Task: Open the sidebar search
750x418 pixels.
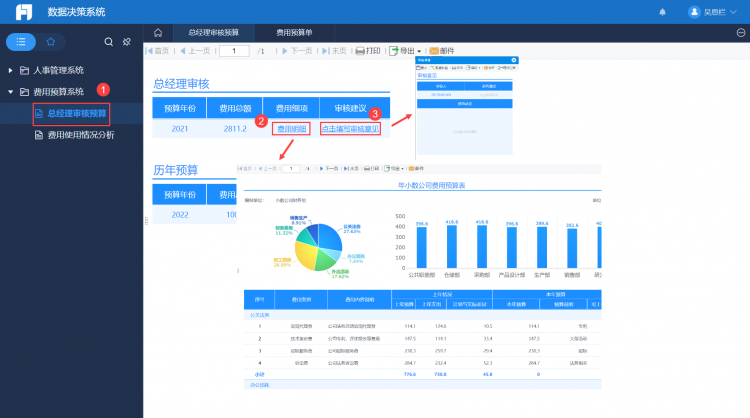Action: point(109,42)
